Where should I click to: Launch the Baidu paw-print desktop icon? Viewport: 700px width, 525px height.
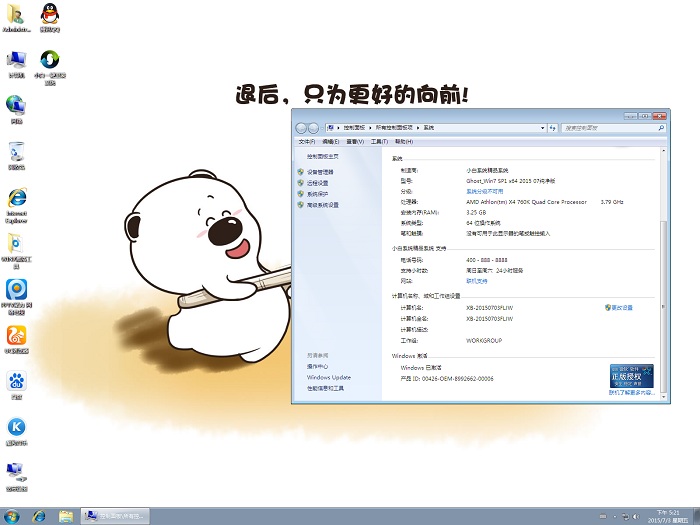pos(16,381)
